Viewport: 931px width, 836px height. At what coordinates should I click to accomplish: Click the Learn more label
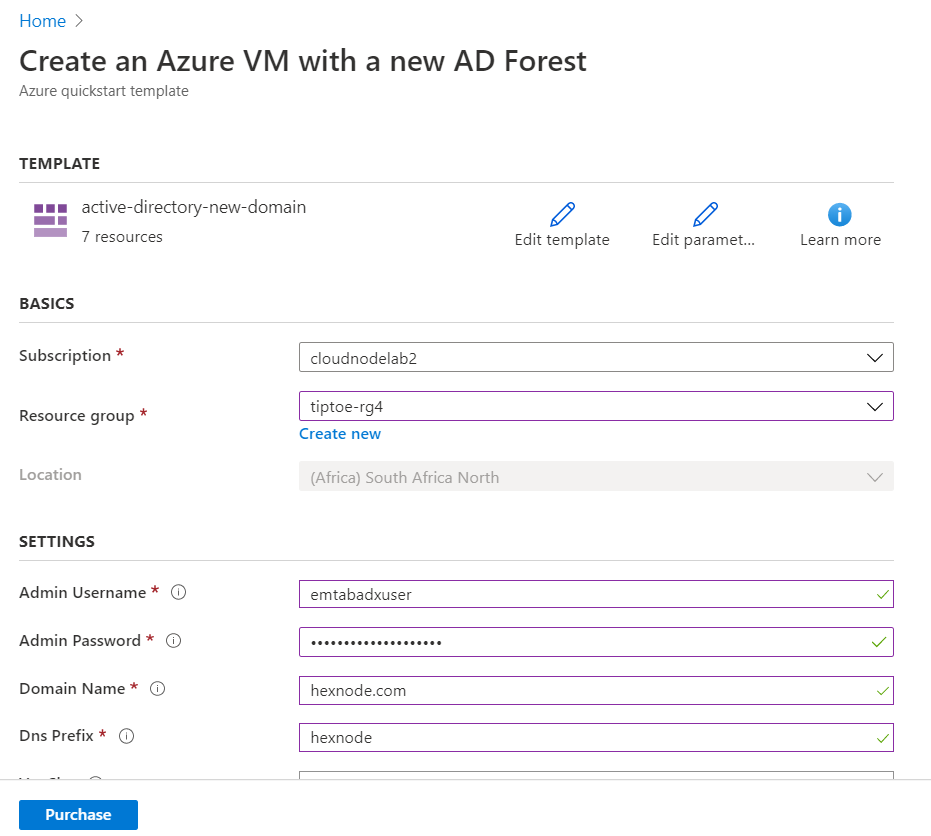pyautogui.click(x=840, y=240)
